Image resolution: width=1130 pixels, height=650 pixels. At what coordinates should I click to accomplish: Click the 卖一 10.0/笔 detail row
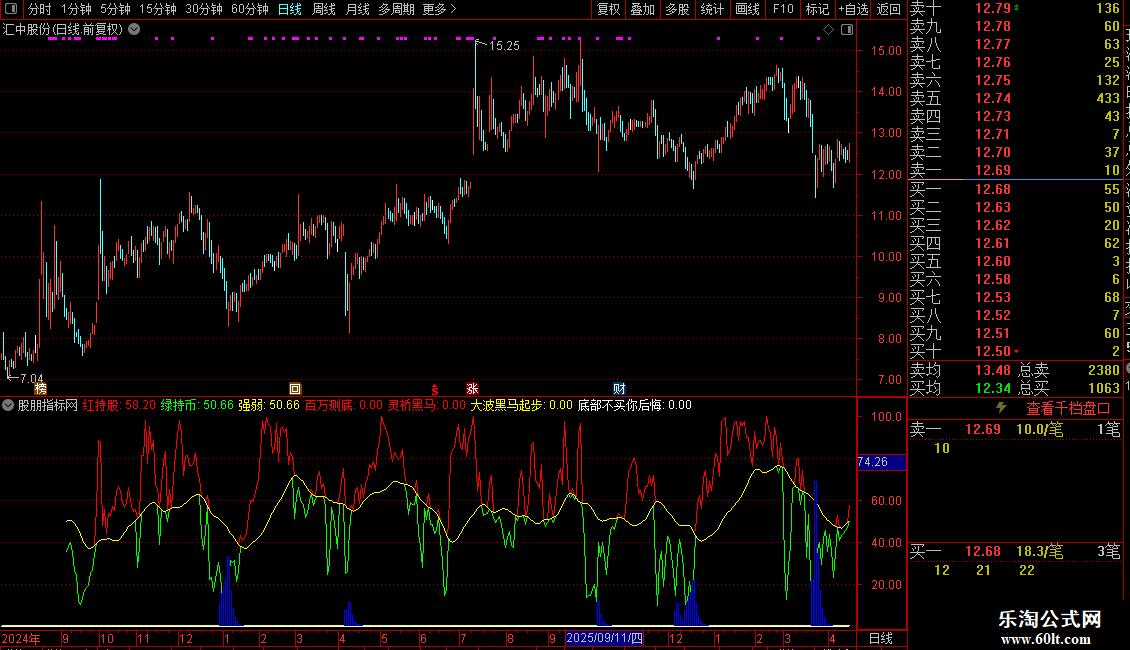1015,429
